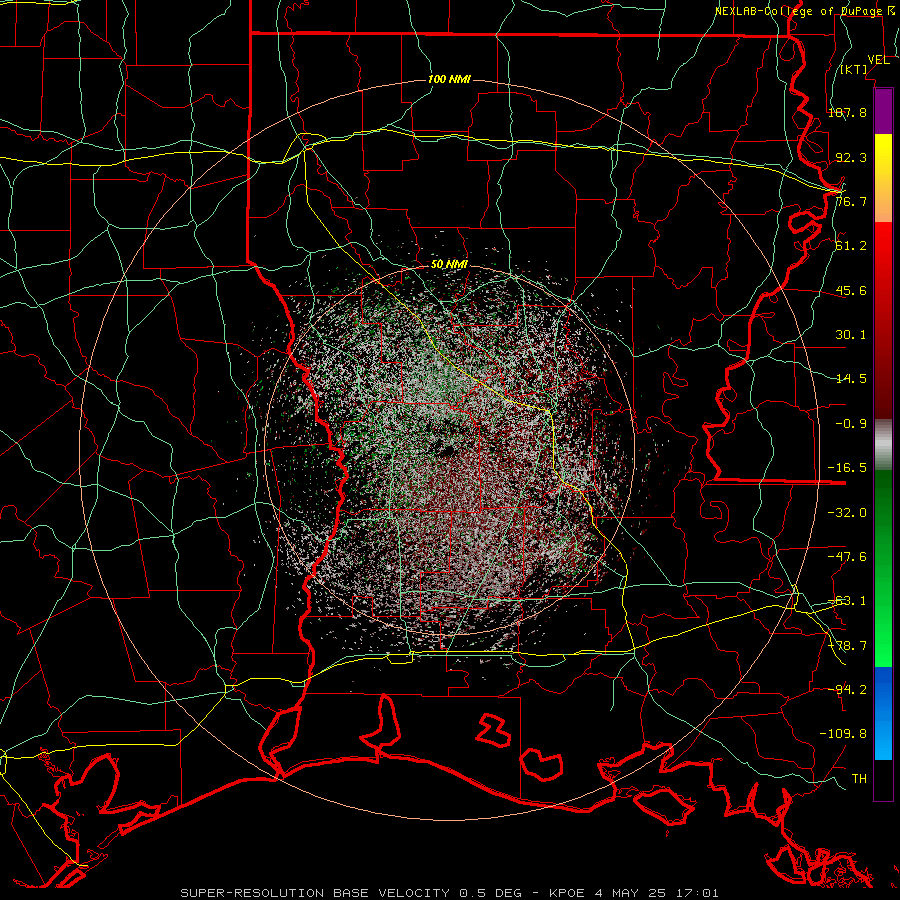This screenshot has width=900, height=900.
Task: Click the gray near-zero segment of color bar
Action: point(883,445)
